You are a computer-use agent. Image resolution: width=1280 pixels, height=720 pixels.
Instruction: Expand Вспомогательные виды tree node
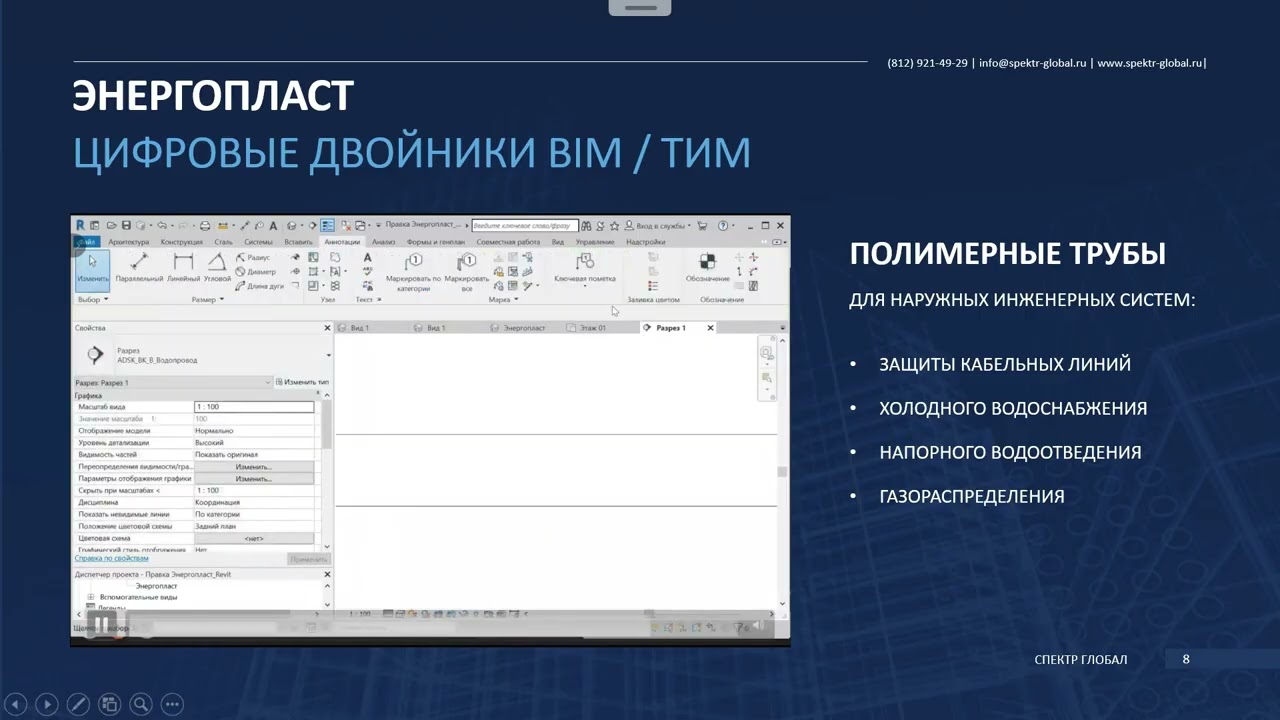click(x=91, y=597)
